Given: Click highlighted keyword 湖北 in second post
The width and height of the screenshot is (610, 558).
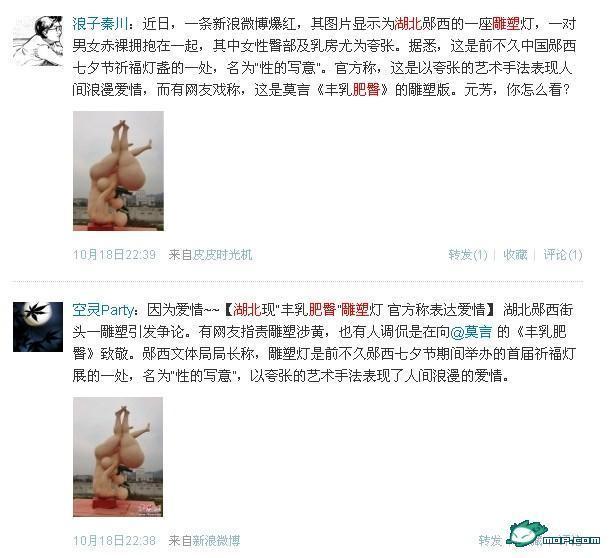Looking at the screenshot, I should tap(247, 310).
